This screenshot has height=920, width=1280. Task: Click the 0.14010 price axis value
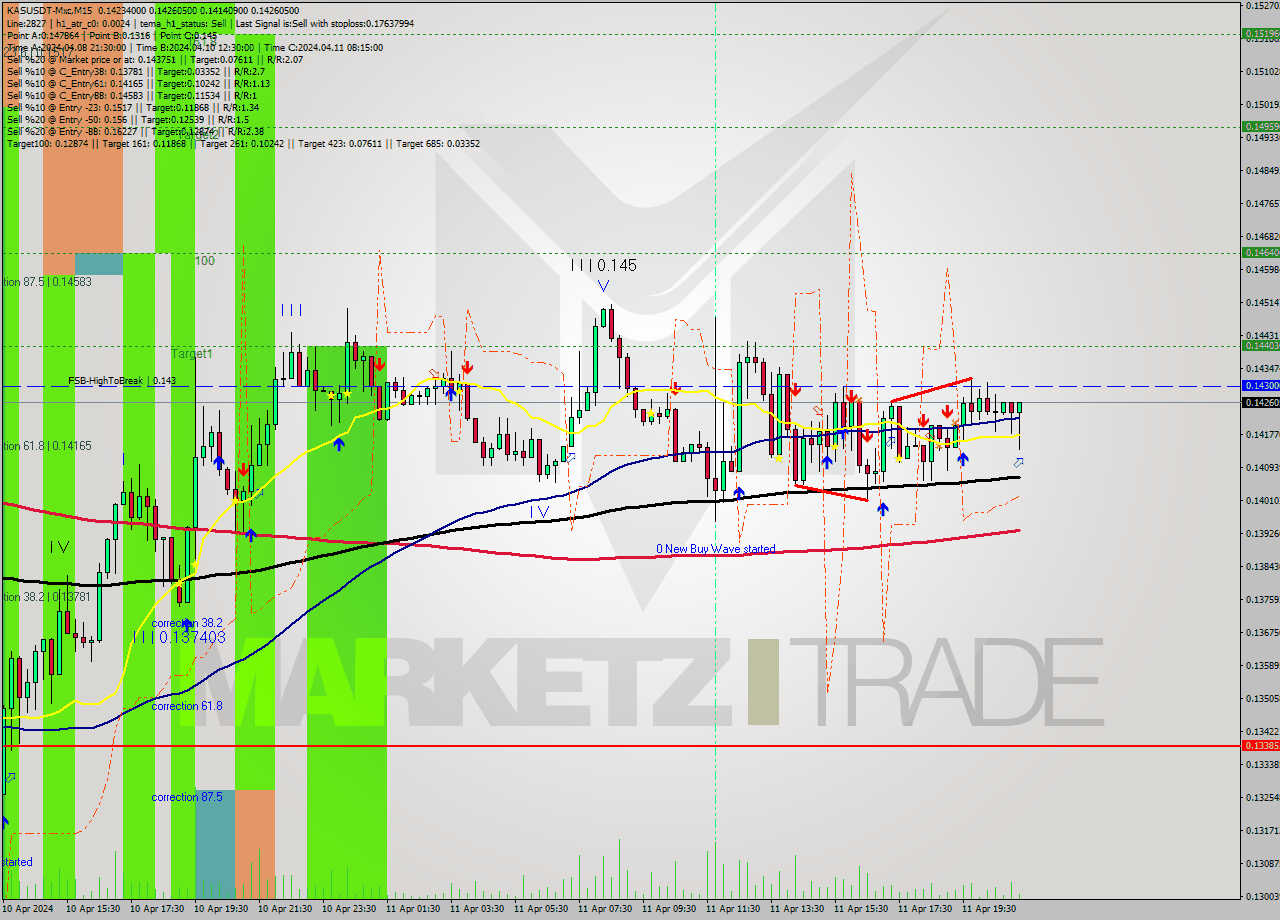pyautogui.click(x=1261, y=500)
